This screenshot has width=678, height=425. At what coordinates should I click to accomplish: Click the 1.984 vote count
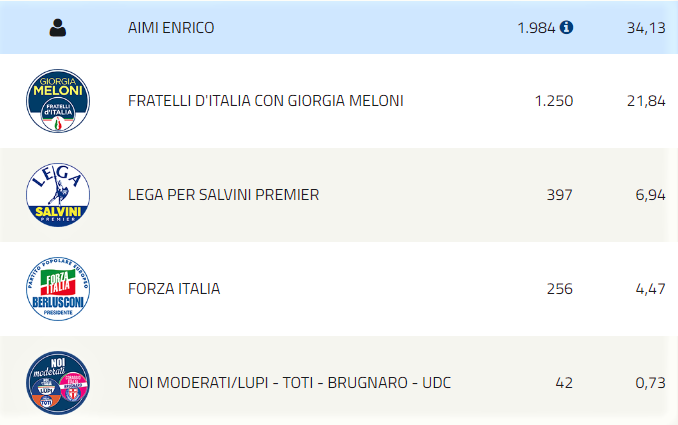click(x=536, y=28)
